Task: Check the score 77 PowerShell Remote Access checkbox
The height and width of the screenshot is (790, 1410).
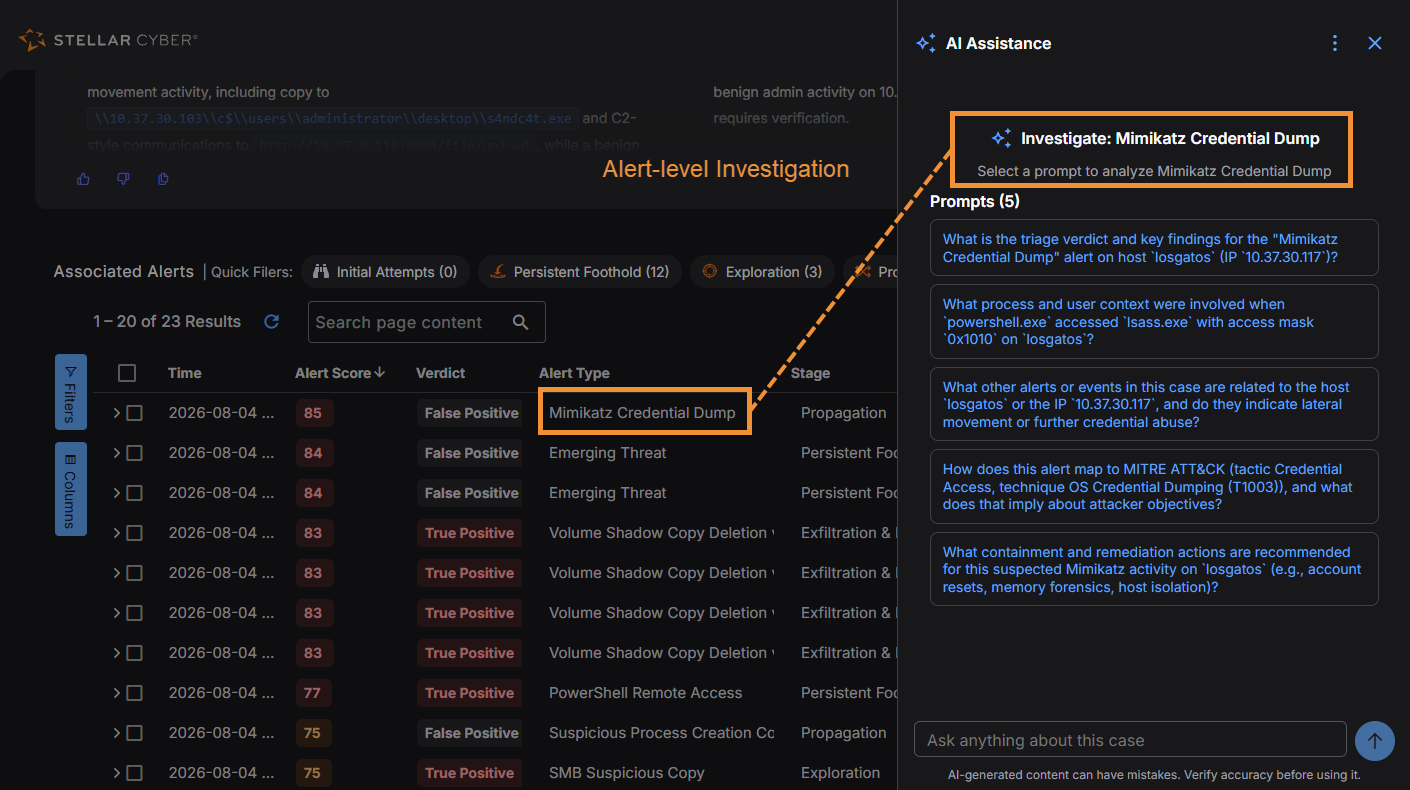Action: [x=135, y=693]
